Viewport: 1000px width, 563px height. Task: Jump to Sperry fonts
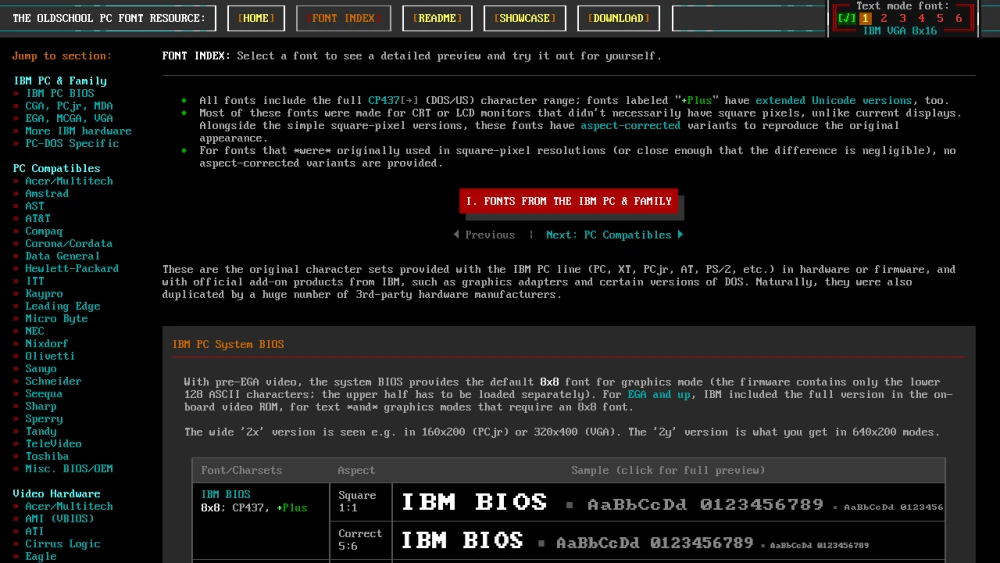43,418
